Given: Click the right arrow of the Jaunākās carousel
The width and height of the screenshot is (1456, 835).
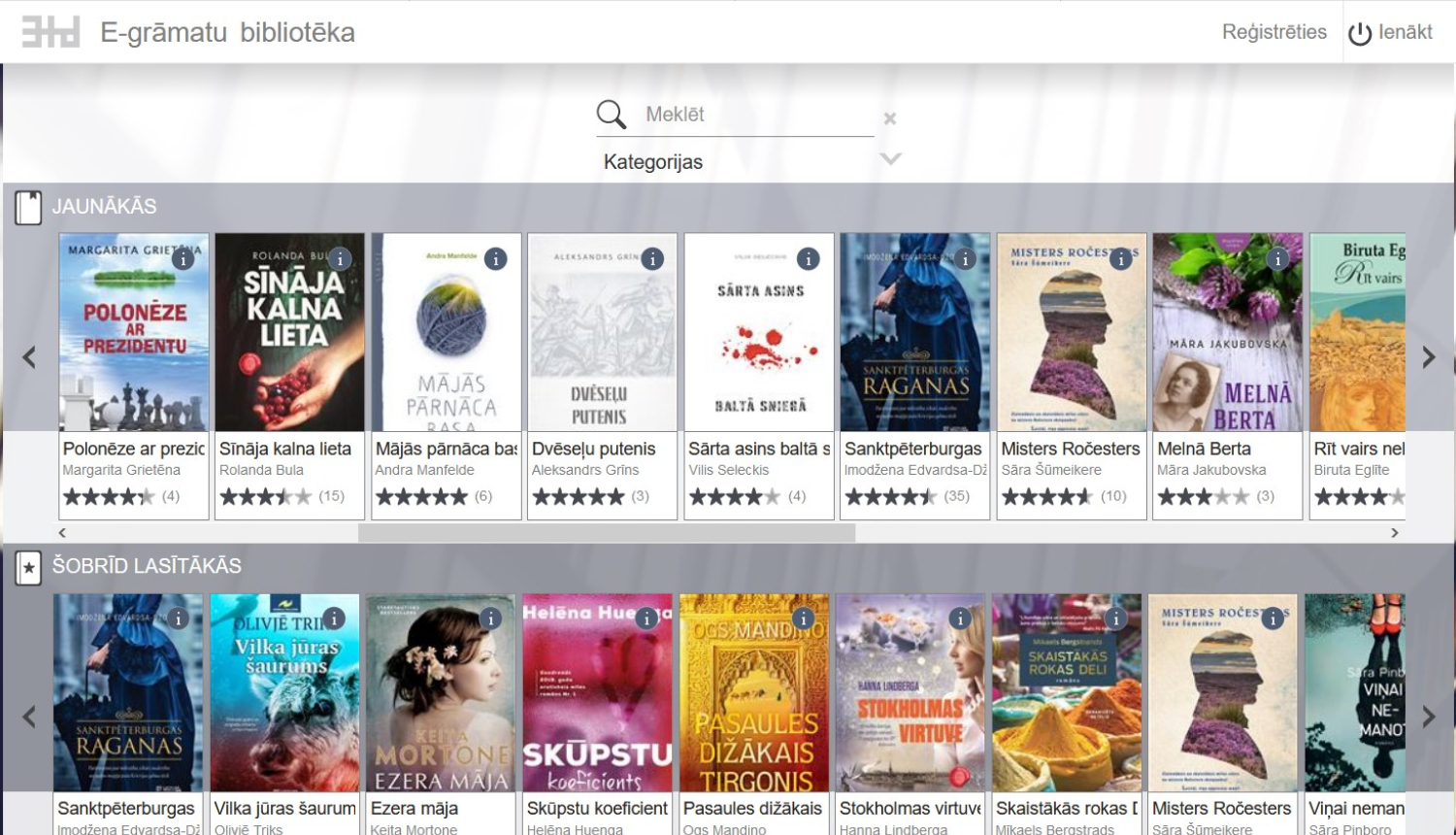Looking at the screenshot, I should tap(1427, 356).
